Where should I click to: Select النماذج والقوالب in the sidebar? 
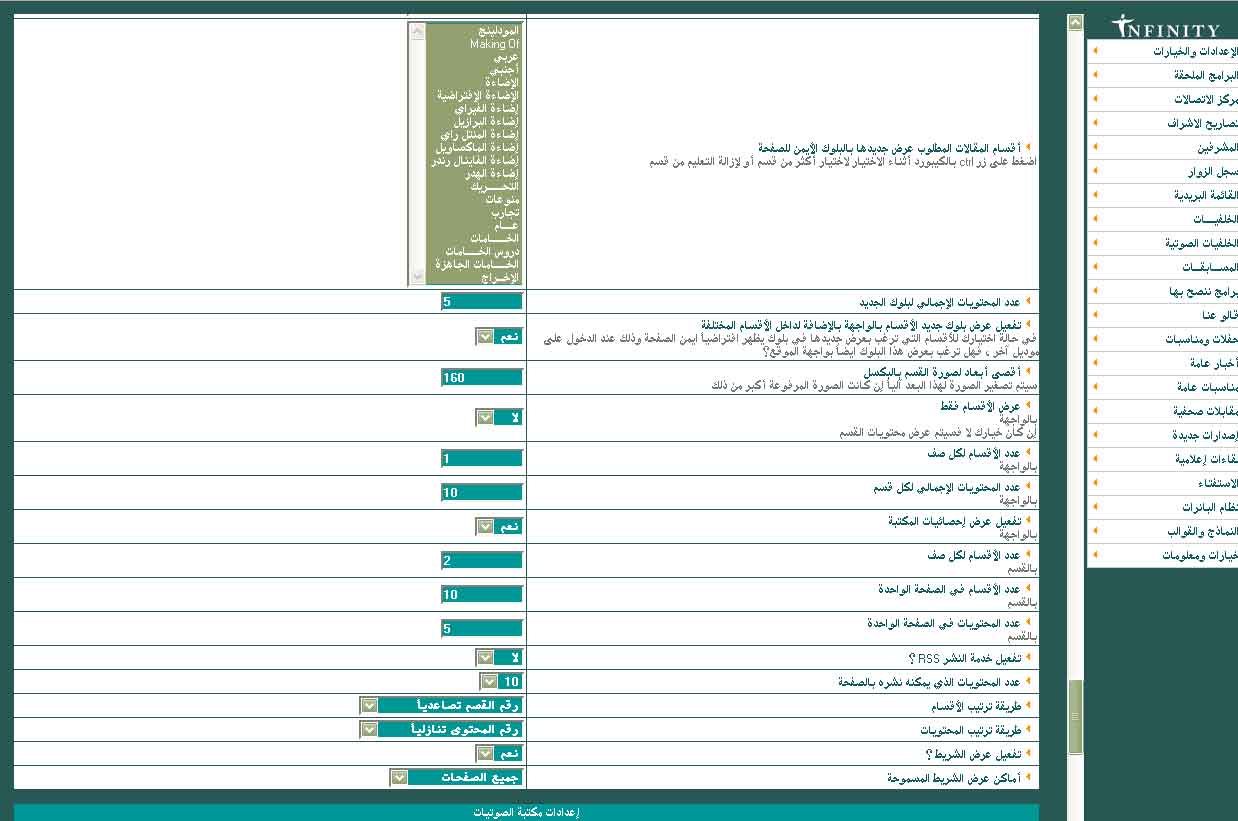click(x=1163, y=532)
